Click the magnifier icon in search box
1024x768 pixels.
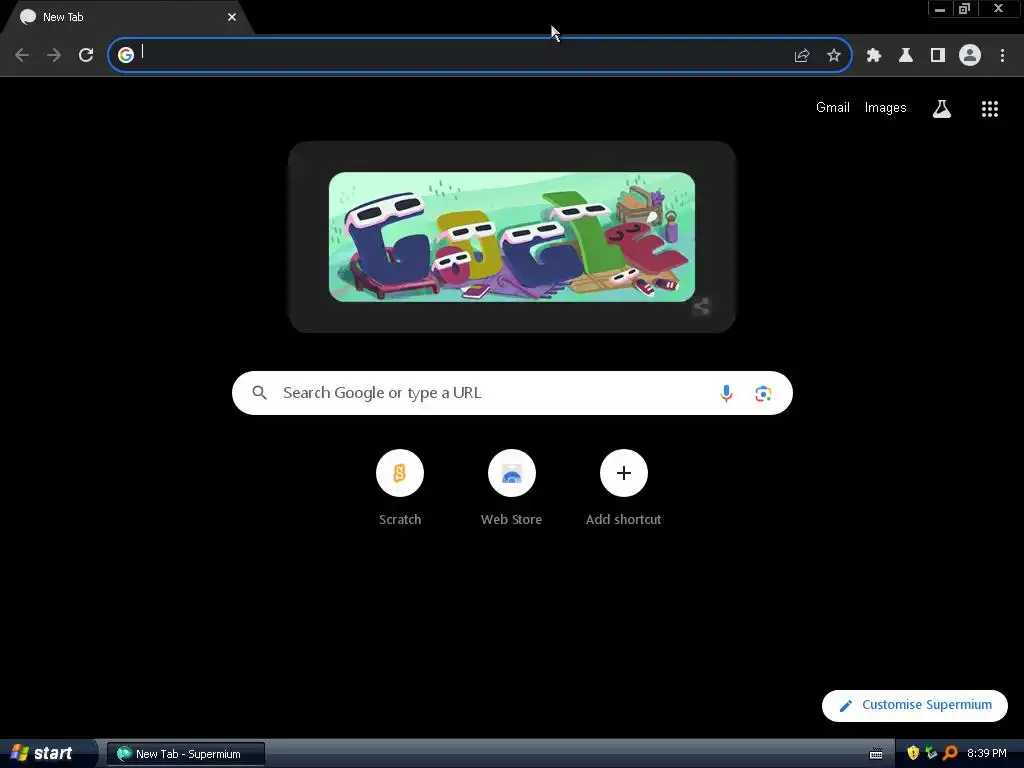[260, 392]
